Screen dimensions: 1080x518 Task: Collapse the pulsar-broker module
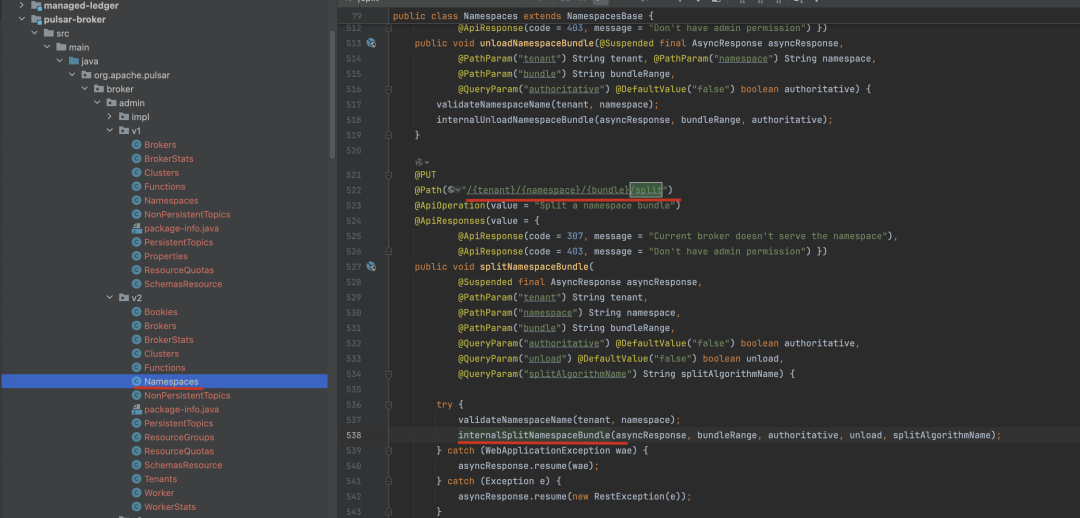coord(22,19)
